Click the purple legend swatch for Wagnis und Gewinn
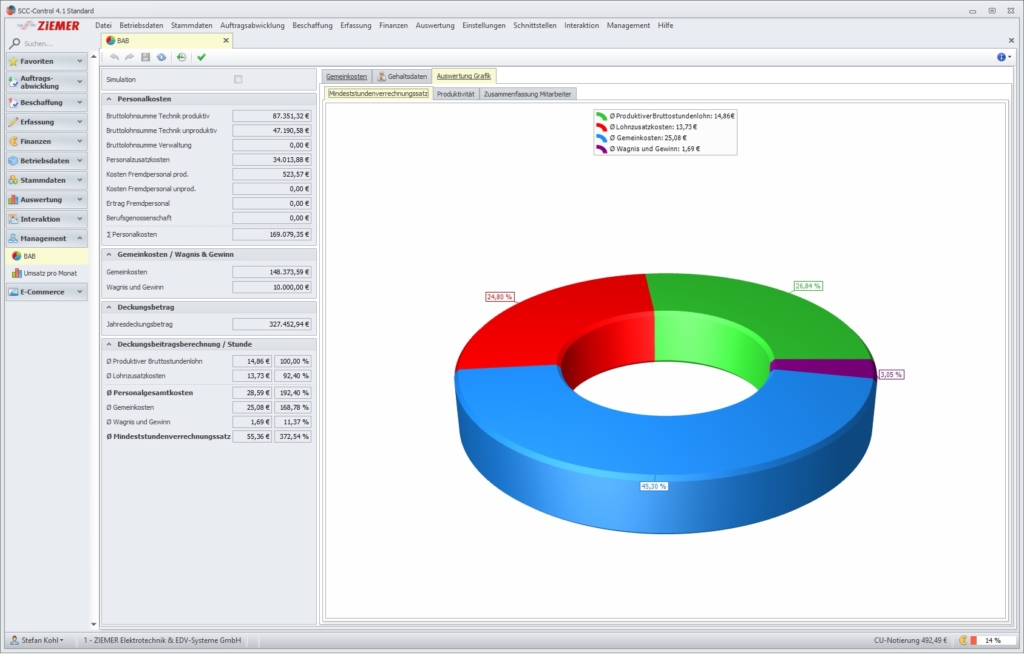This screenshot has width=1024, height=655. [601, 149]
